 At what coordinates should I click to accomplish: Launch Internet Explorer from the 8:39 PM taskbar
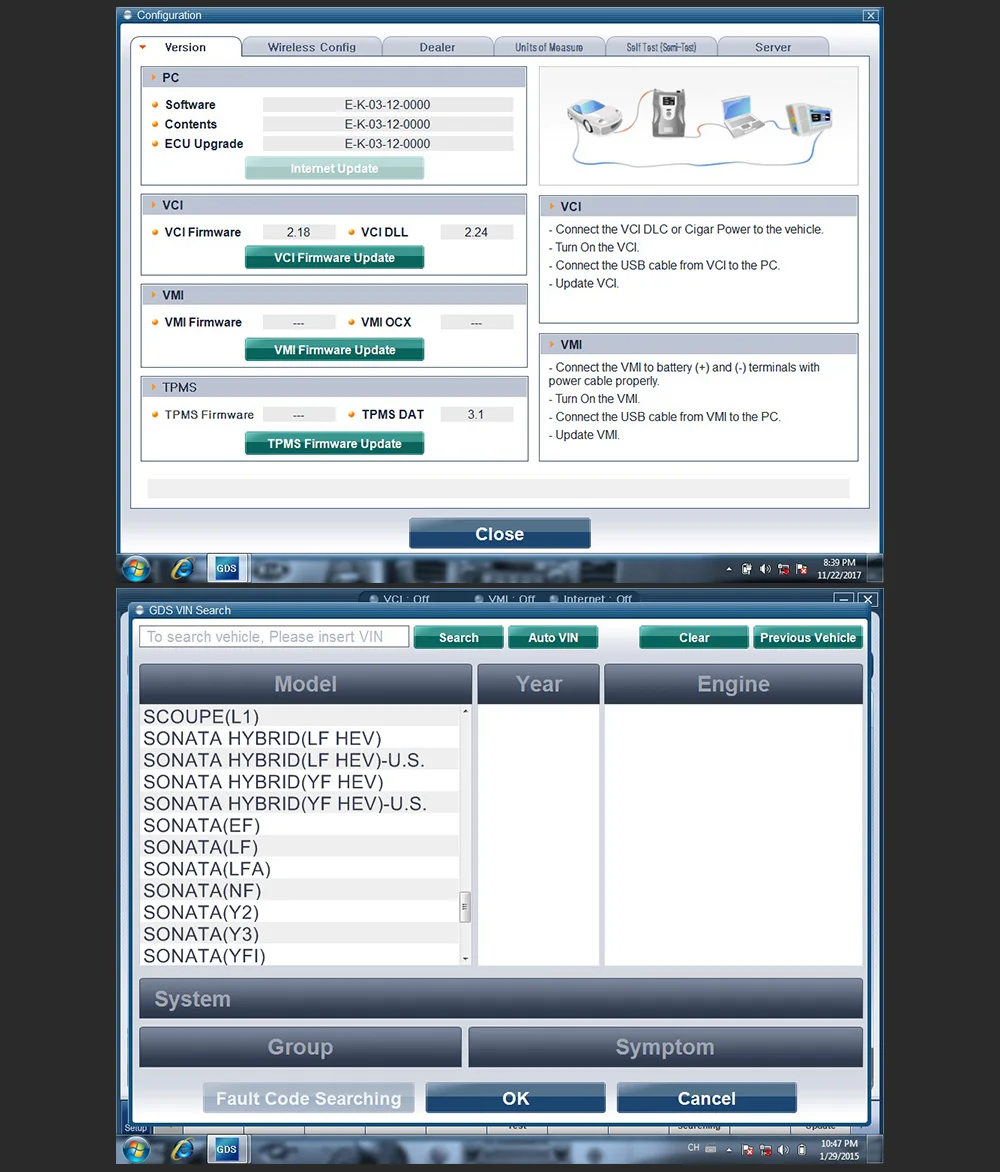pos(182,569)
